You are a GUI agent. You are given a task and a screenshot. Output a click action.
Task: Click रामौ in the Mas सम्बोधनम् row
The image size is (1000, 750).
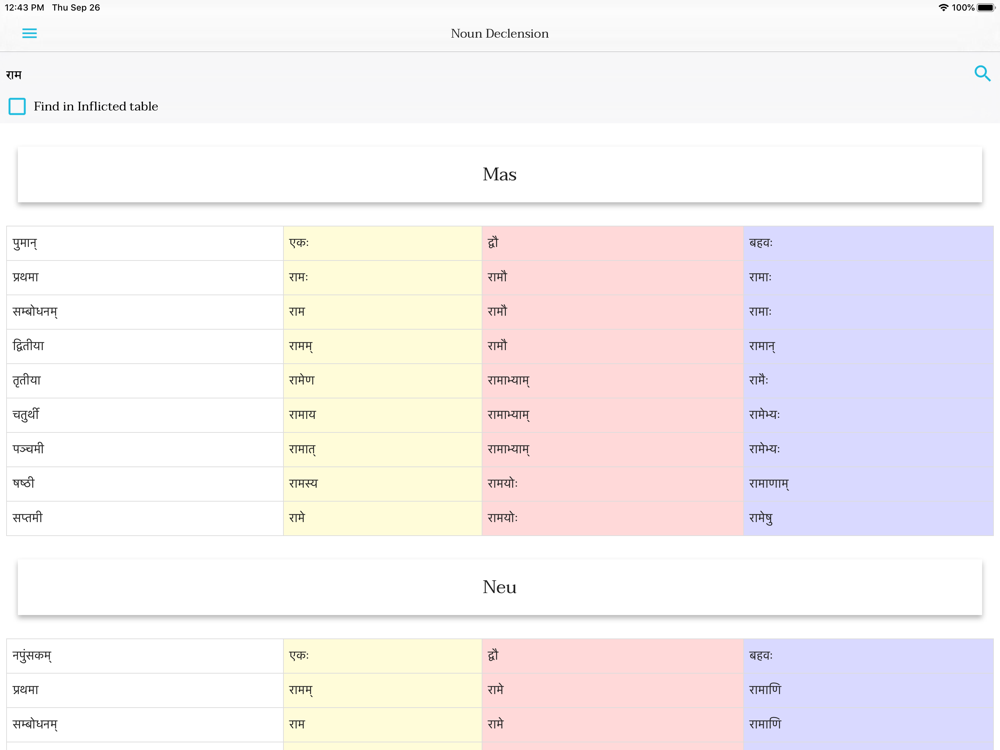pos(612,312)
